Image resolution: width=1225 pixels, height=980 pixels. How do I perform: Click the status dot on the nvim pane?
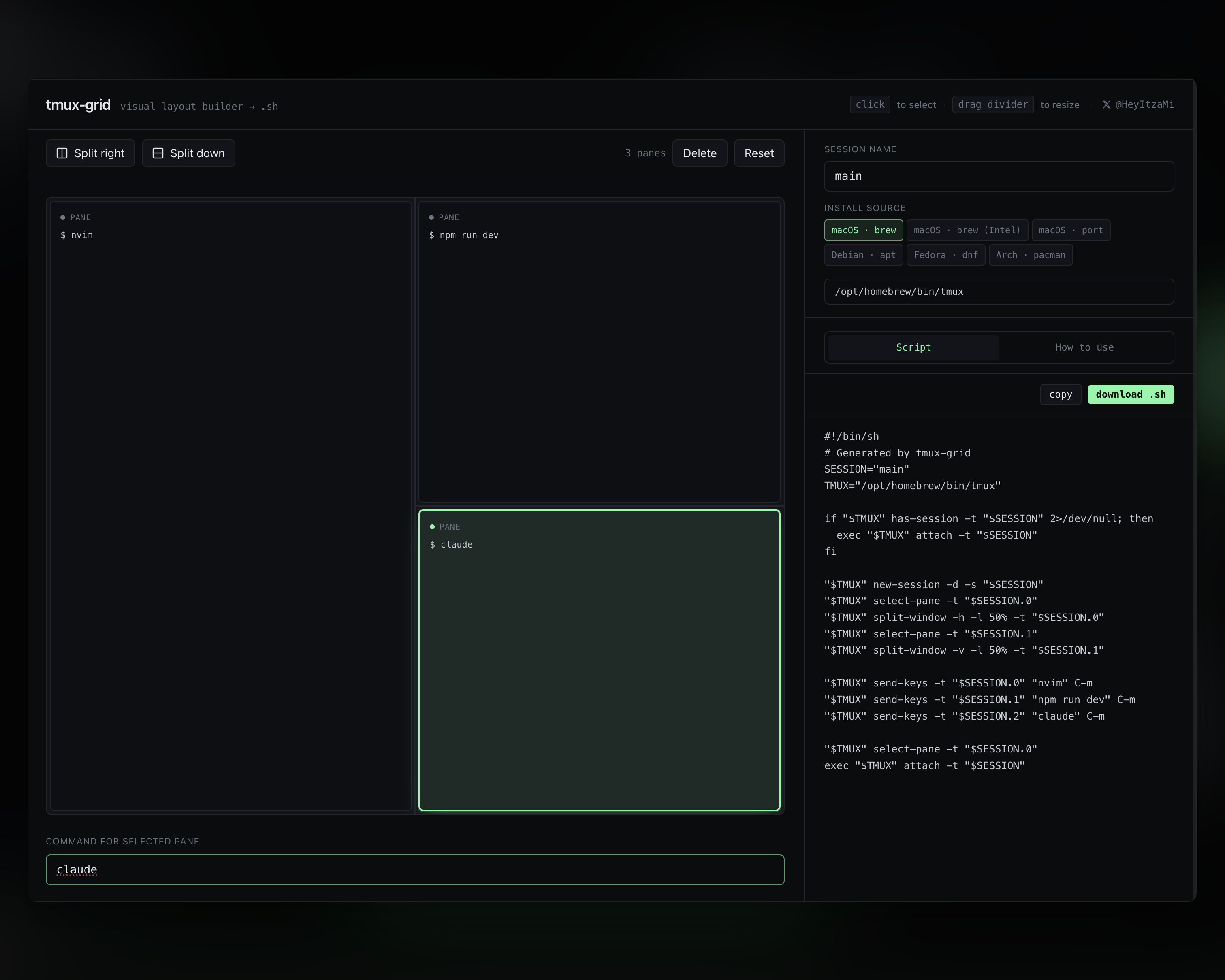pos(62,217)
